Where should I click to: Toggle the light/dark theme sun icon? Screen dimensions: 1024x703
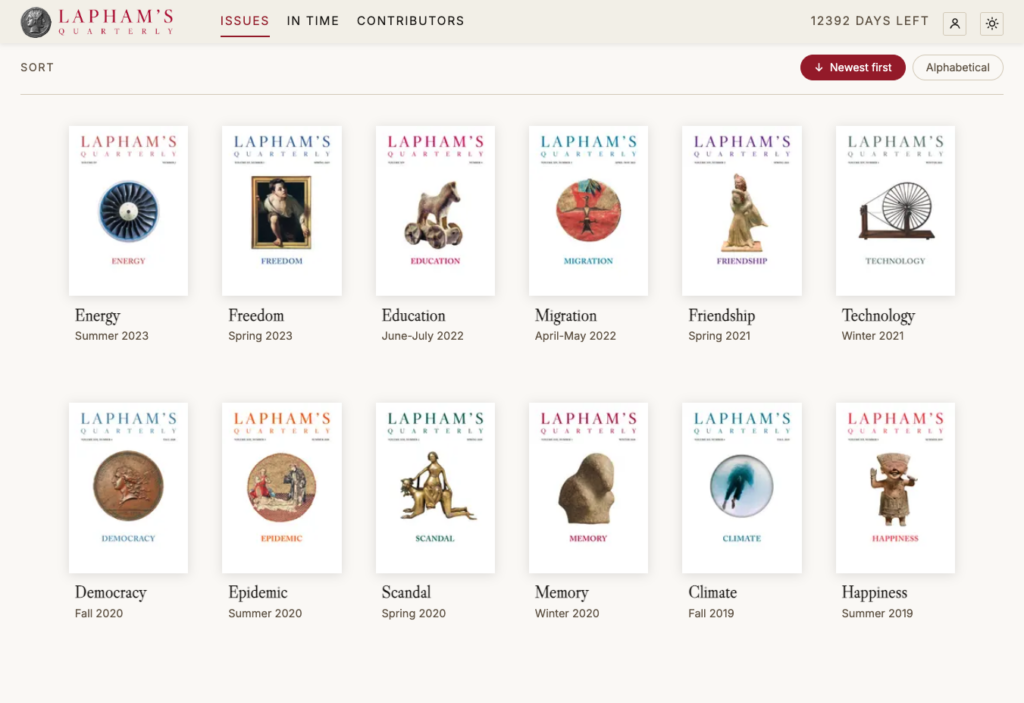click(x=991, y=24)
